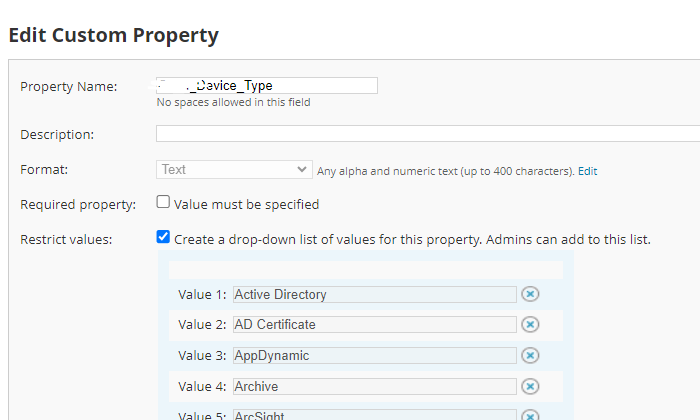Click into the Value 2 AD Certificate field
The image size is (700, 420).
coord(374,324)
